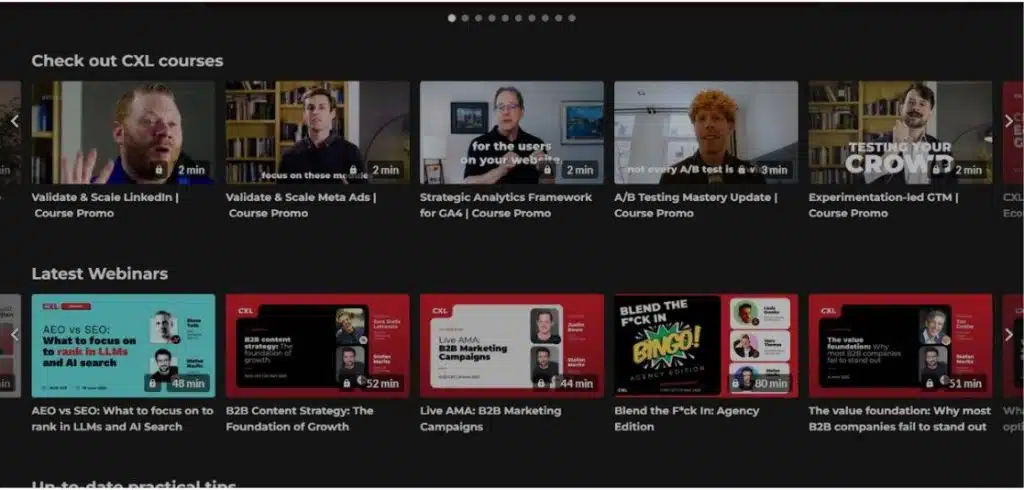The image size is (1024, 490).
Task: Click the lock icon on the Validate & Scale LinkedIn thumbnail
Action: (x=159, y=170)
